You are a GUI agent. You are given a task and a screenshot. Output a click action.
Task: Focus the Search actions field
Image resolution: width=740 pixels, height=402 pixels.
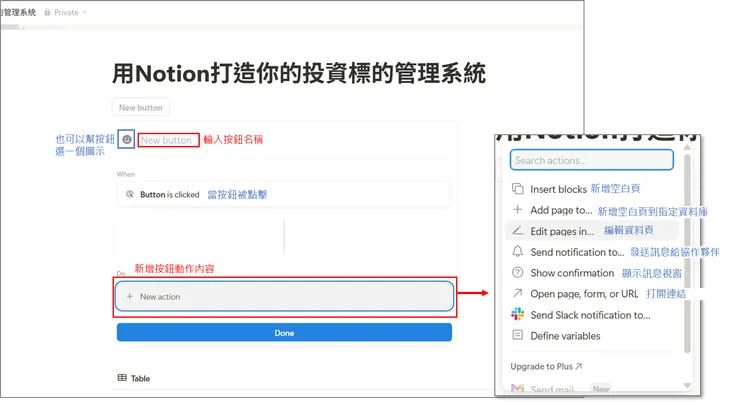[x=591, y=160]
